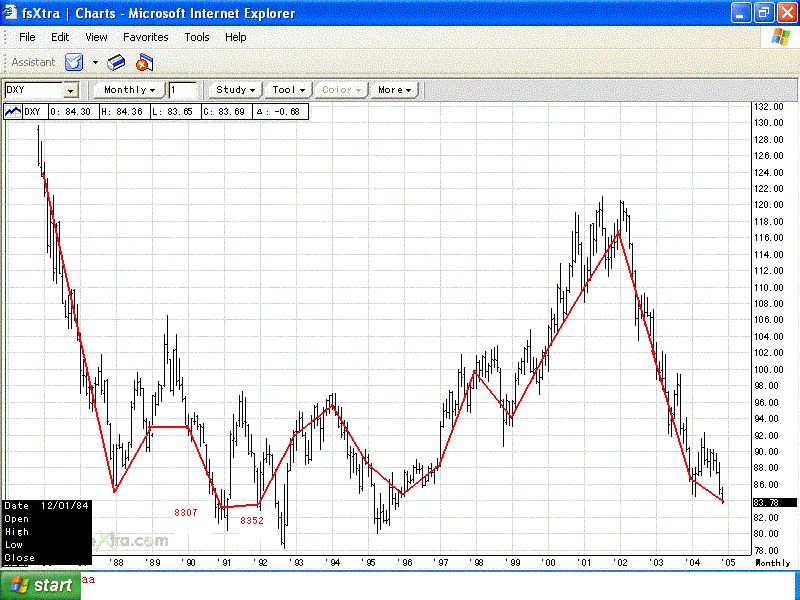Screen dimensions: 800x600
Task: Click the 132.00 price axis label
Action: click(x=768, y=107)
